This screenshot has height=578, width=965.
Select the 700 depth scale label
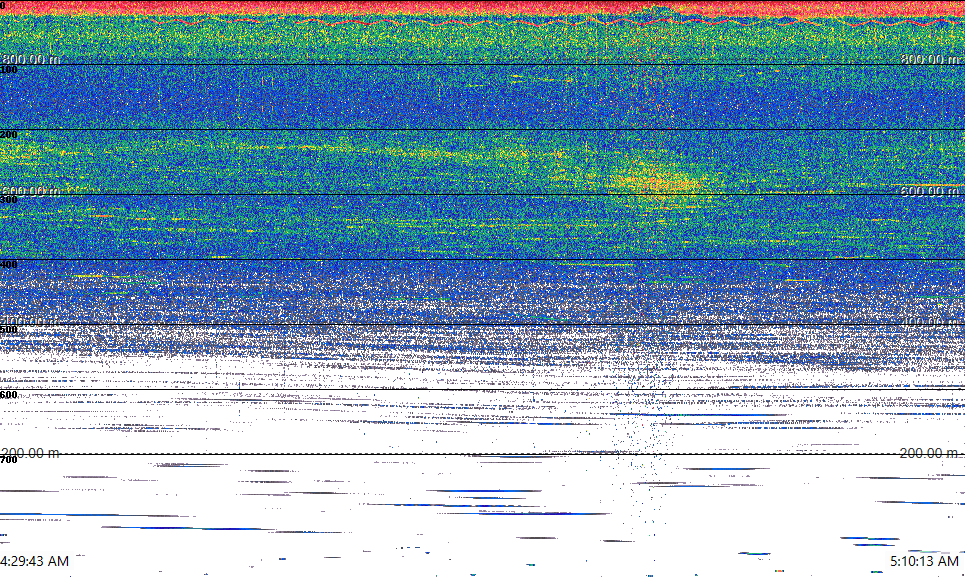9,459
